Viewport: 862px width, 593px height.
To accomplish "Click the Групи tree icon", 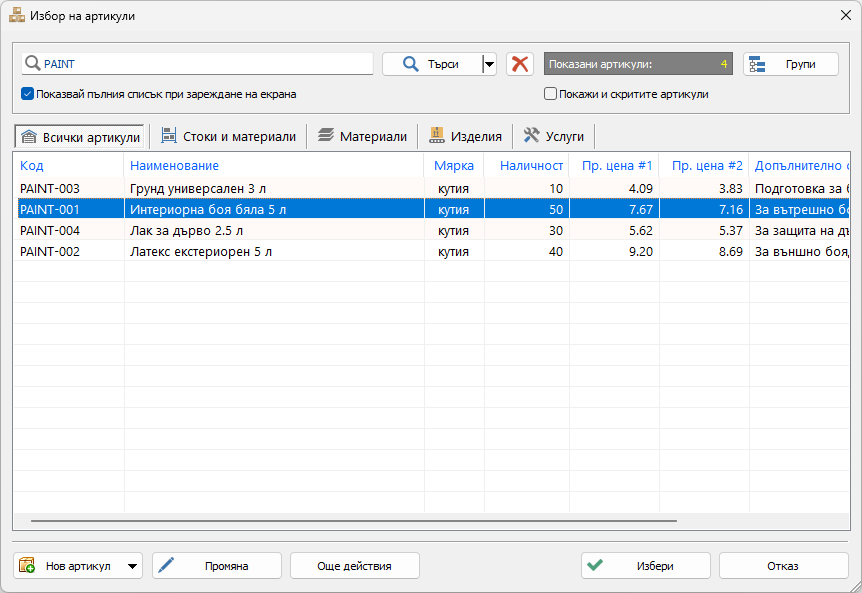I will point(757,64).
